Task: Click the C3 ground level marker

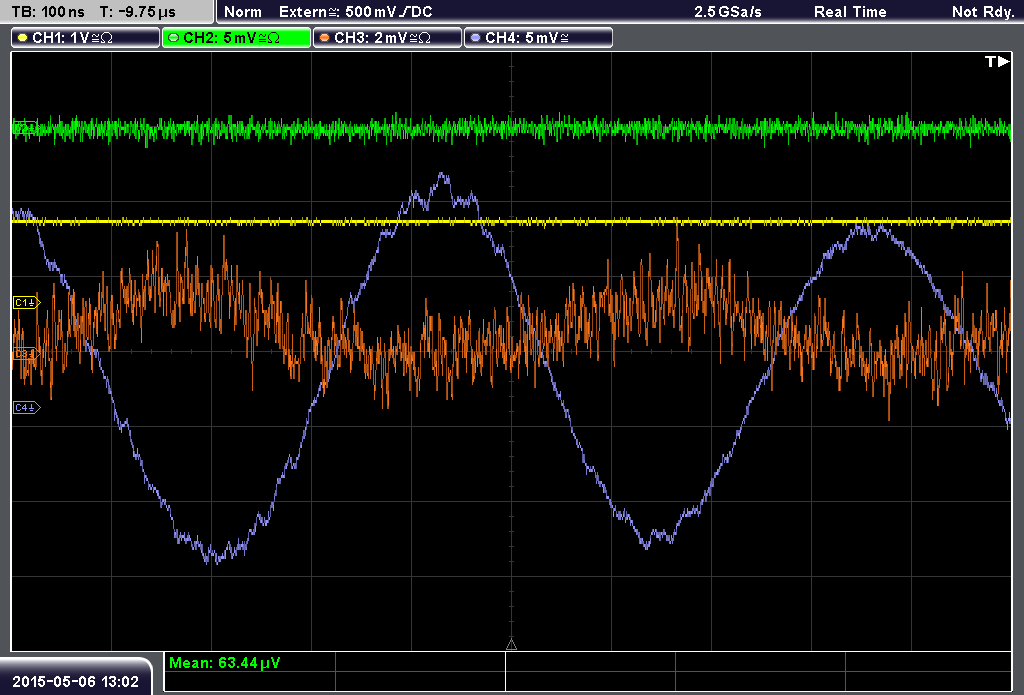Action: [26, 354]
